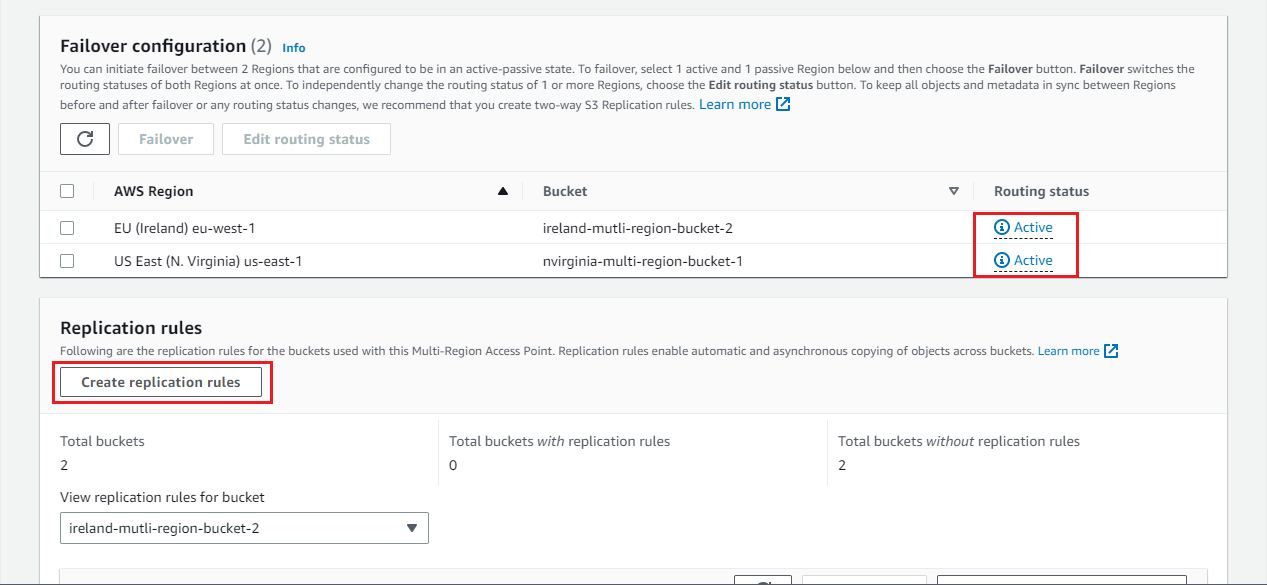Click Create replication rules button
Screen dimensions: 1267x585
(x=161, y=382)
